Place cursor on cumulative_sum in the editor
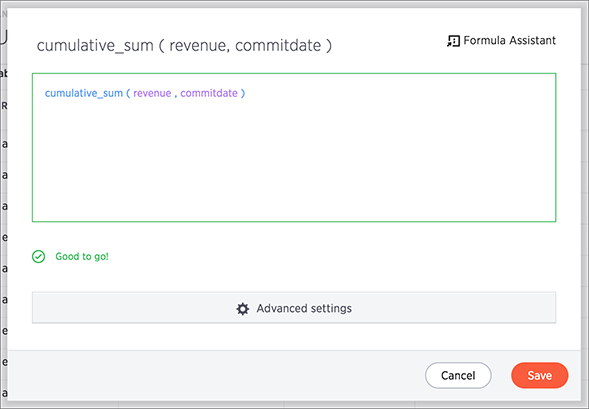Viewport: 589px width, 409px height. click(x=84, y=93)
